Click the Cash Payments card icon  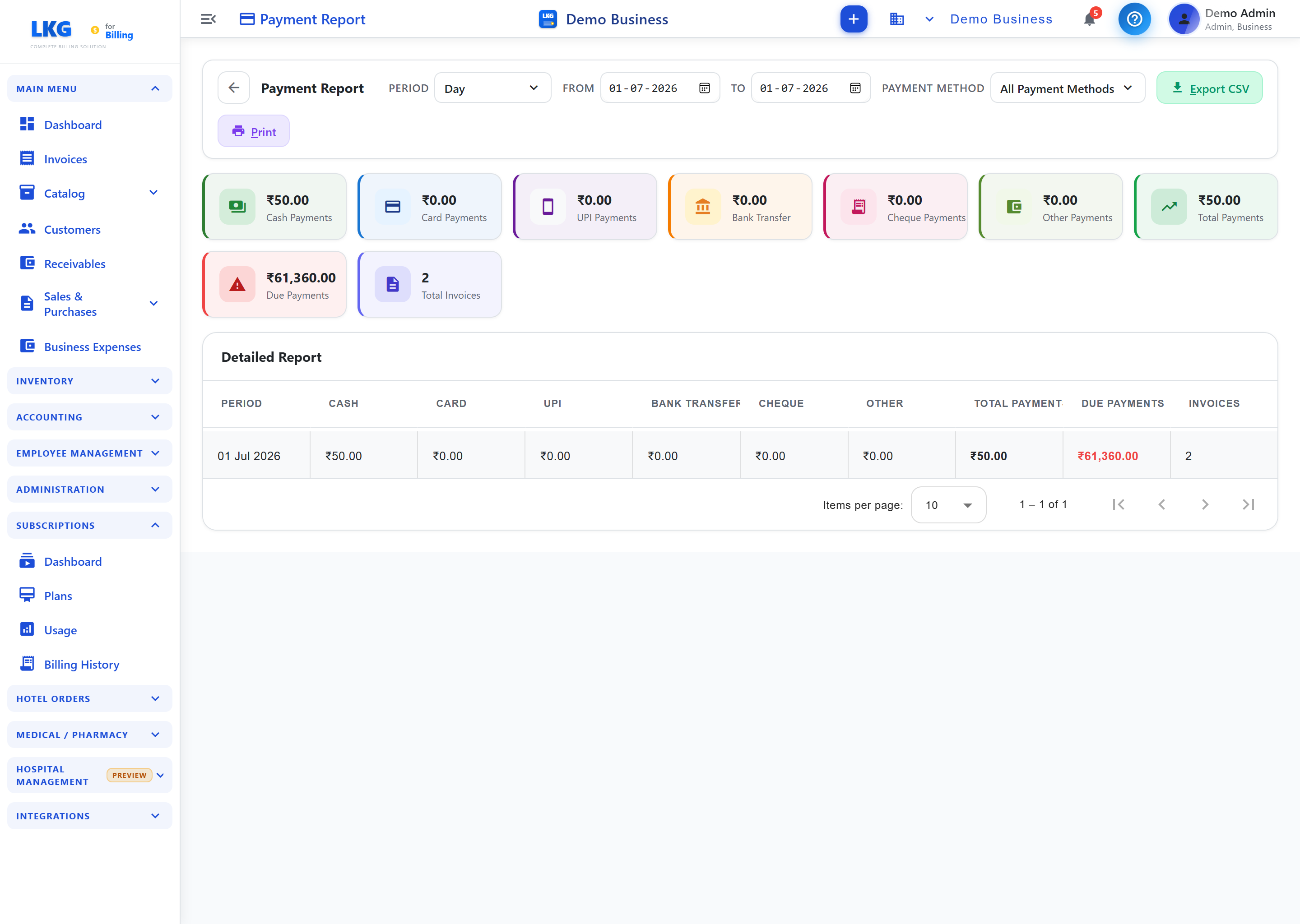237,207
